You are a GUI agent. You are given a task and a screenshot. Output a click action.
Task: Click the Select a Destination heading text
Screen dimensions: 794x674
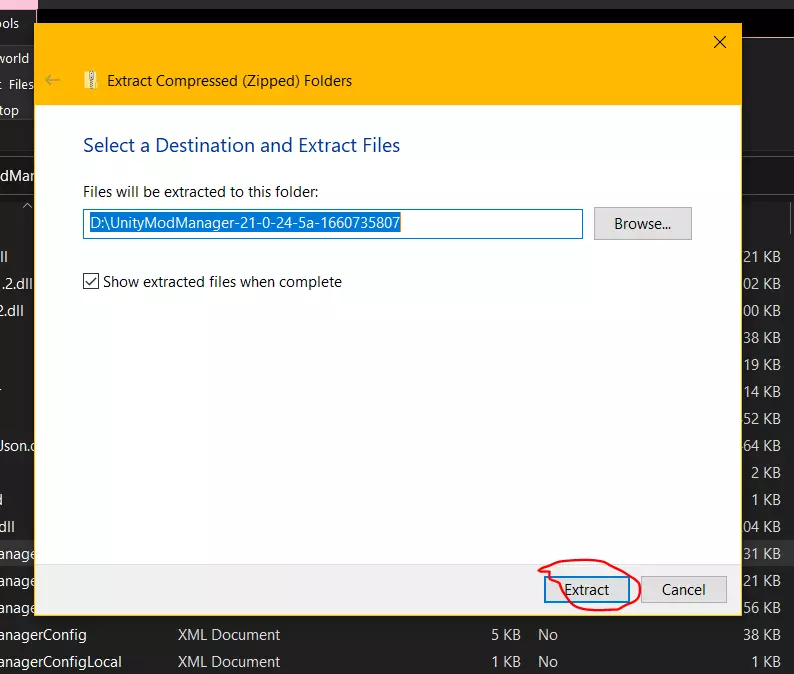point(241,146)
